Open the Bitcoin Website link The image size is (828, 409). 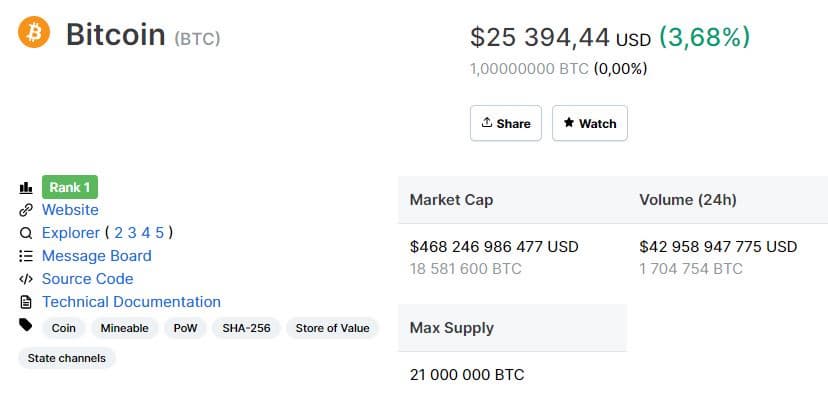pyautogui.click(x=70, y=210)
